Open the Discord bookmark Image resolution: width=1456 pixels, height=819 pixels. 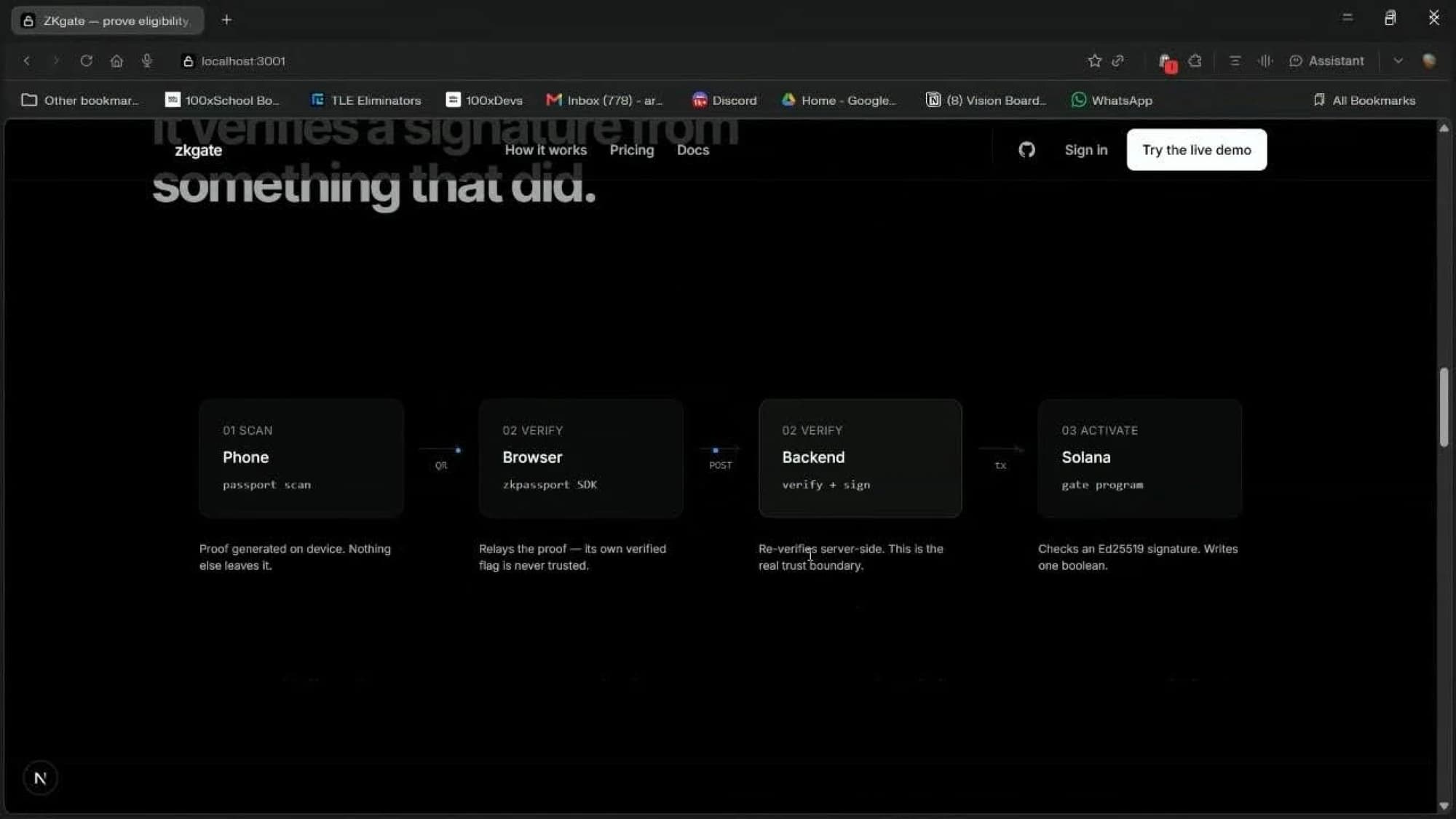click(724, 100)
